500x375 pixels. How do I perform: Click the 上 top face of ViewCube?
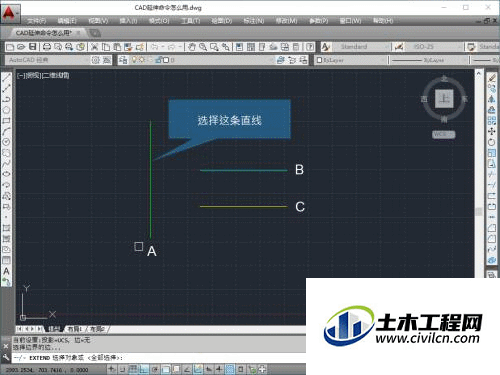(x=444, y=98)
